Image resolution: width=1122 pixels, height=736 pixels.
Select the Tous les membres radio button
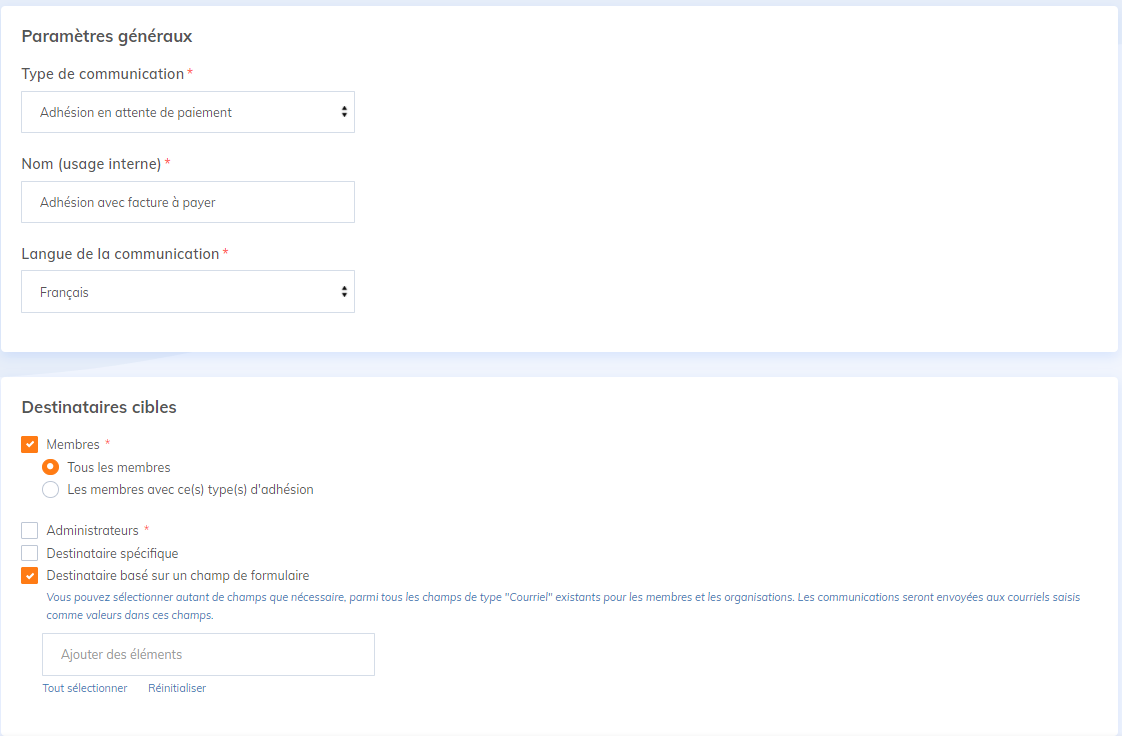50,467
